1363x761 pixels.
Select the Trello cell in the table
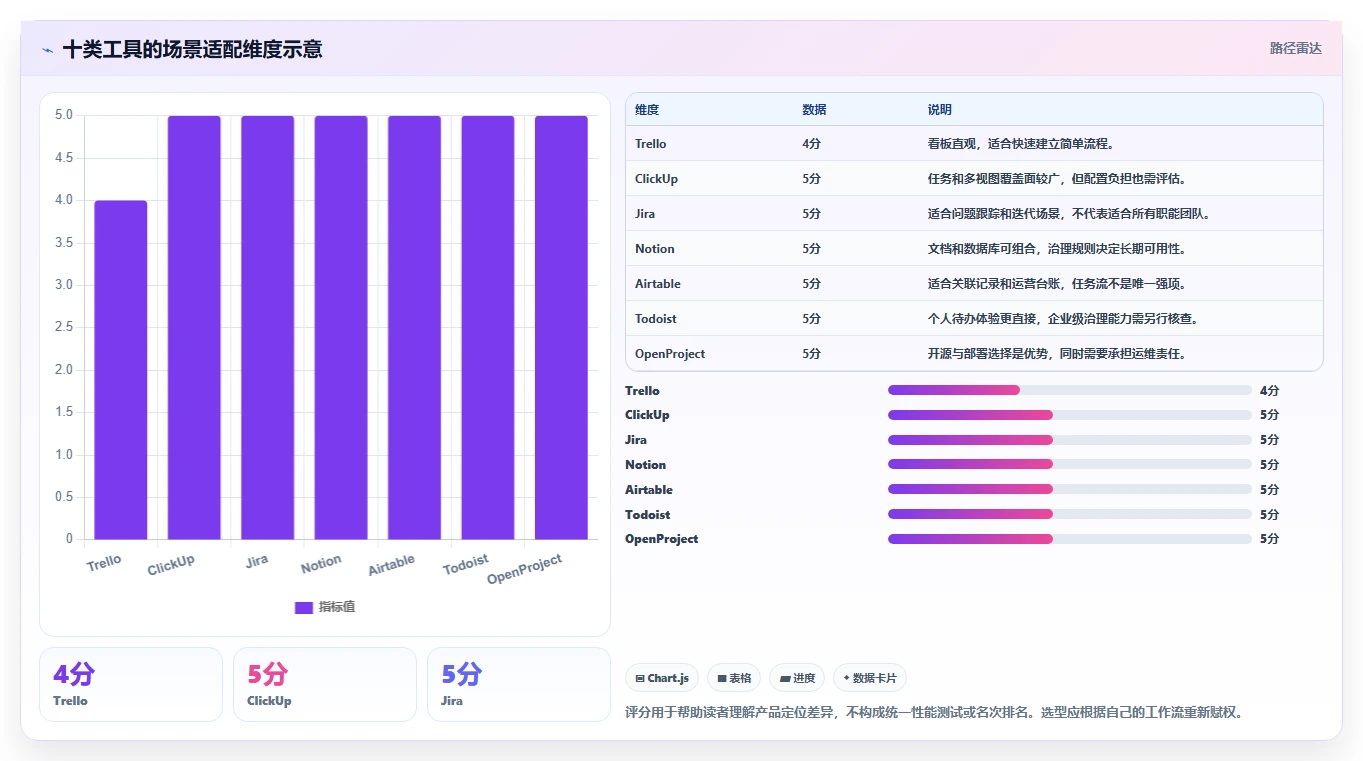(651, 144)
